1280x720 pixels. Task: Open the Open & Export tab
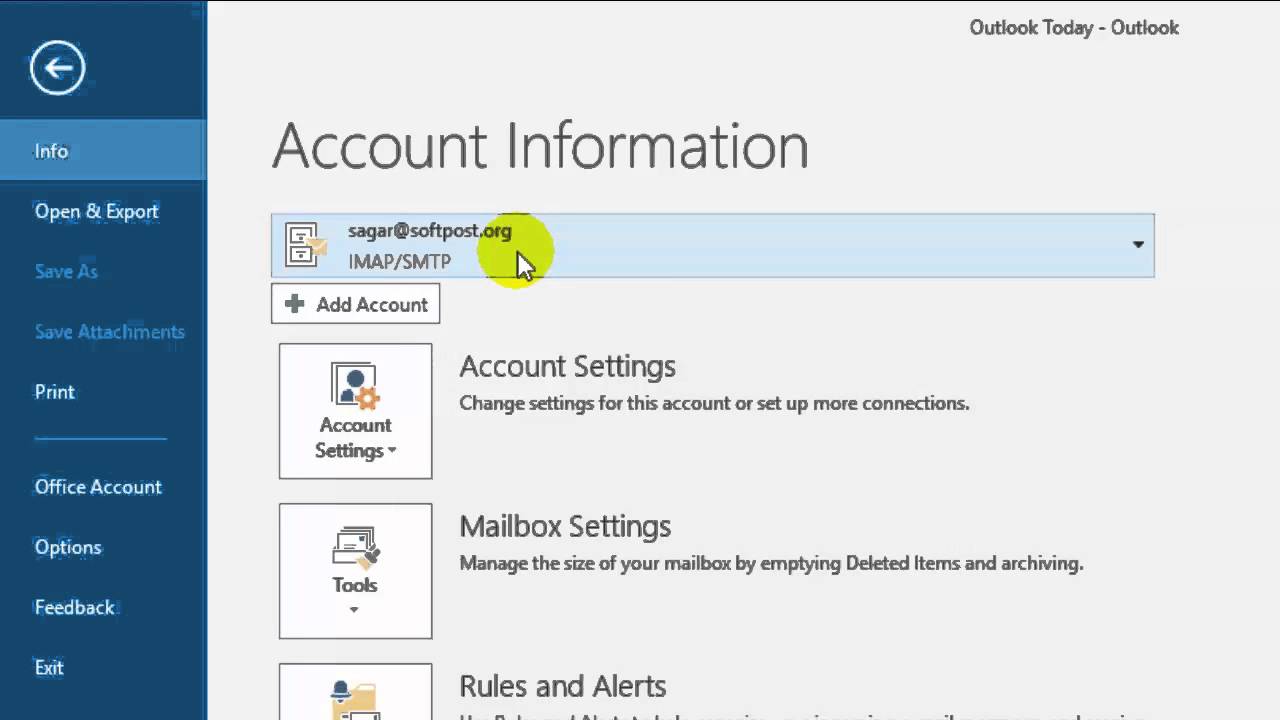(x=97, y=211)
